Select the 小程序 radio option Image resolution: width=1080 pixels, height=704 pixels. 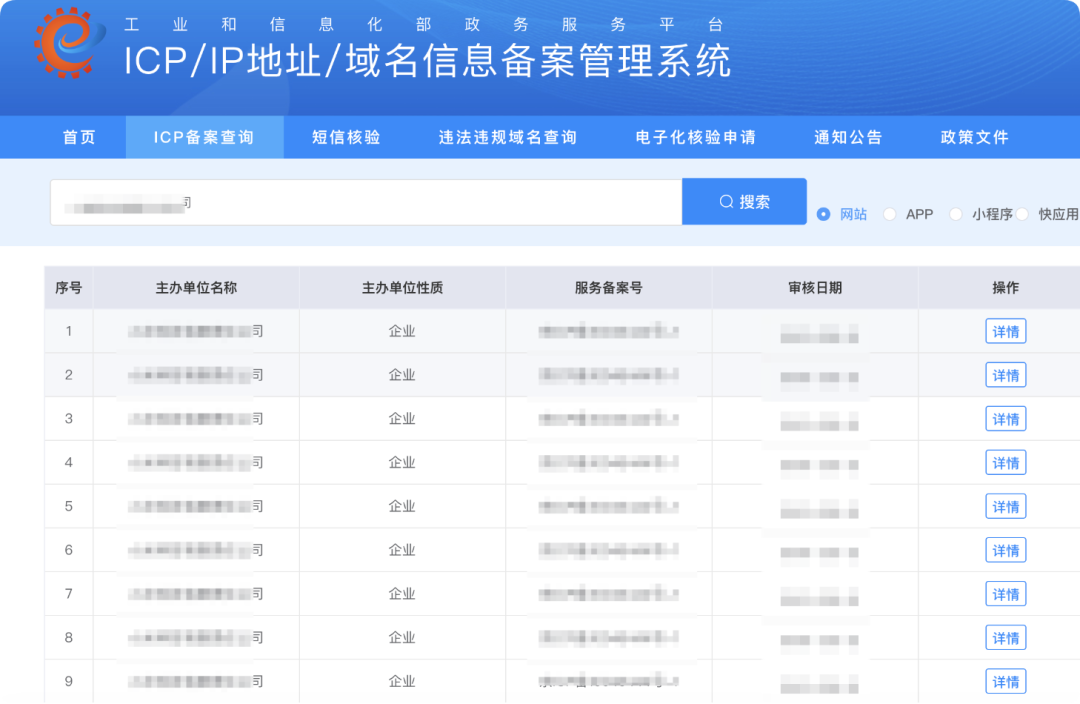(956, 214)
